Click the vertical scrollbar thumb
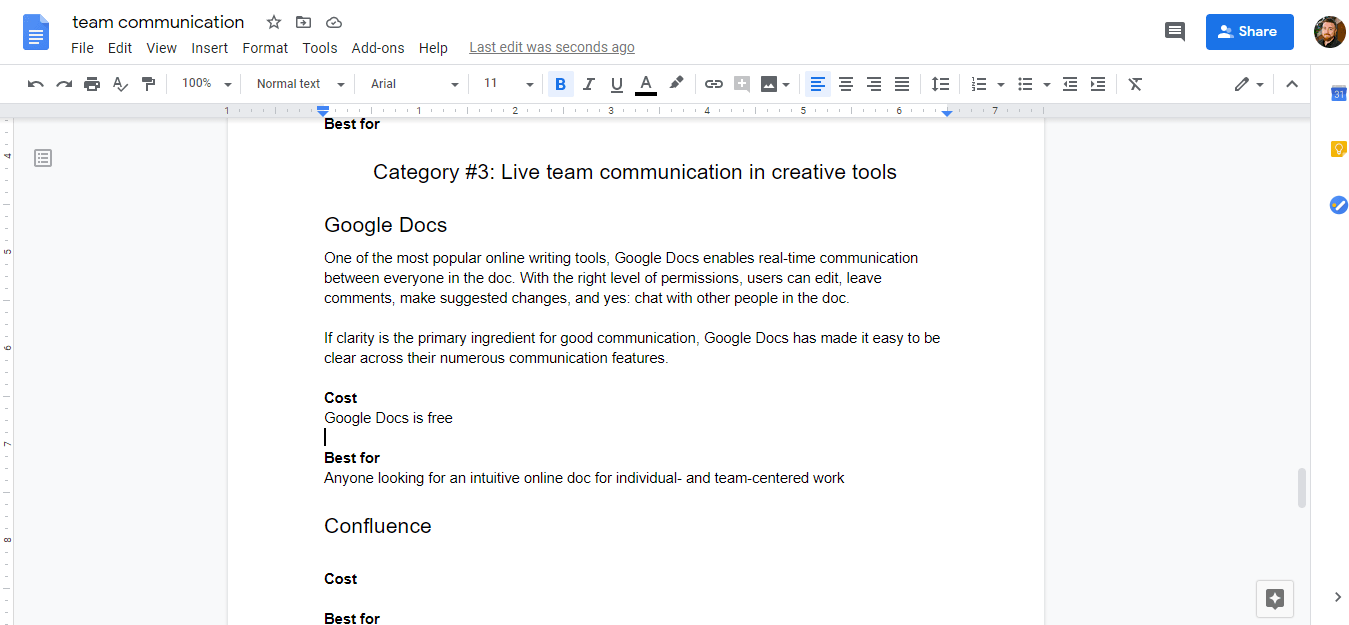 (x=1301, y=487)
